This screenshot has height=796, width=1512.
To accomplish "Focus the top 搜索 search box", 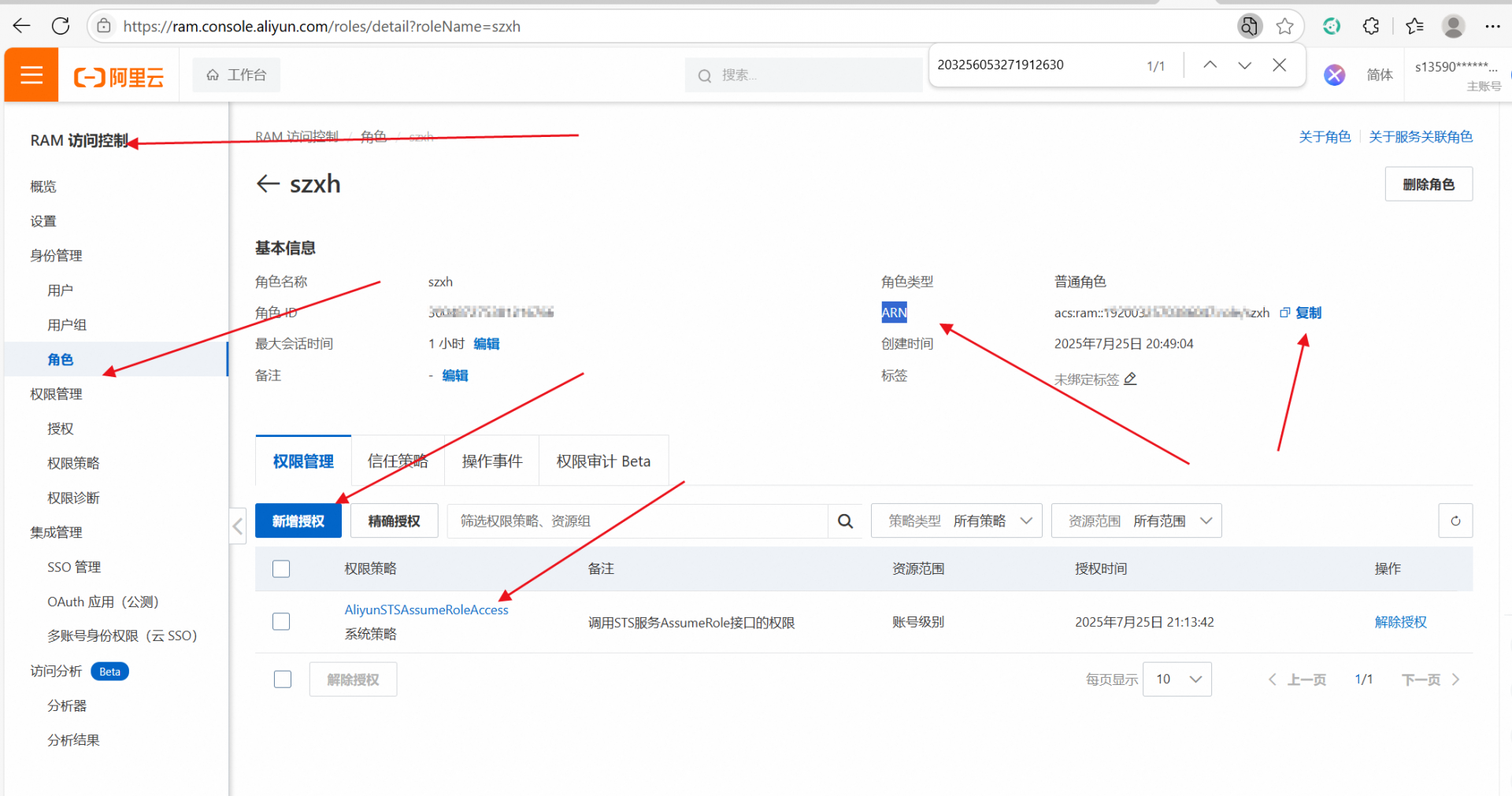I will [x=803, y=75].
